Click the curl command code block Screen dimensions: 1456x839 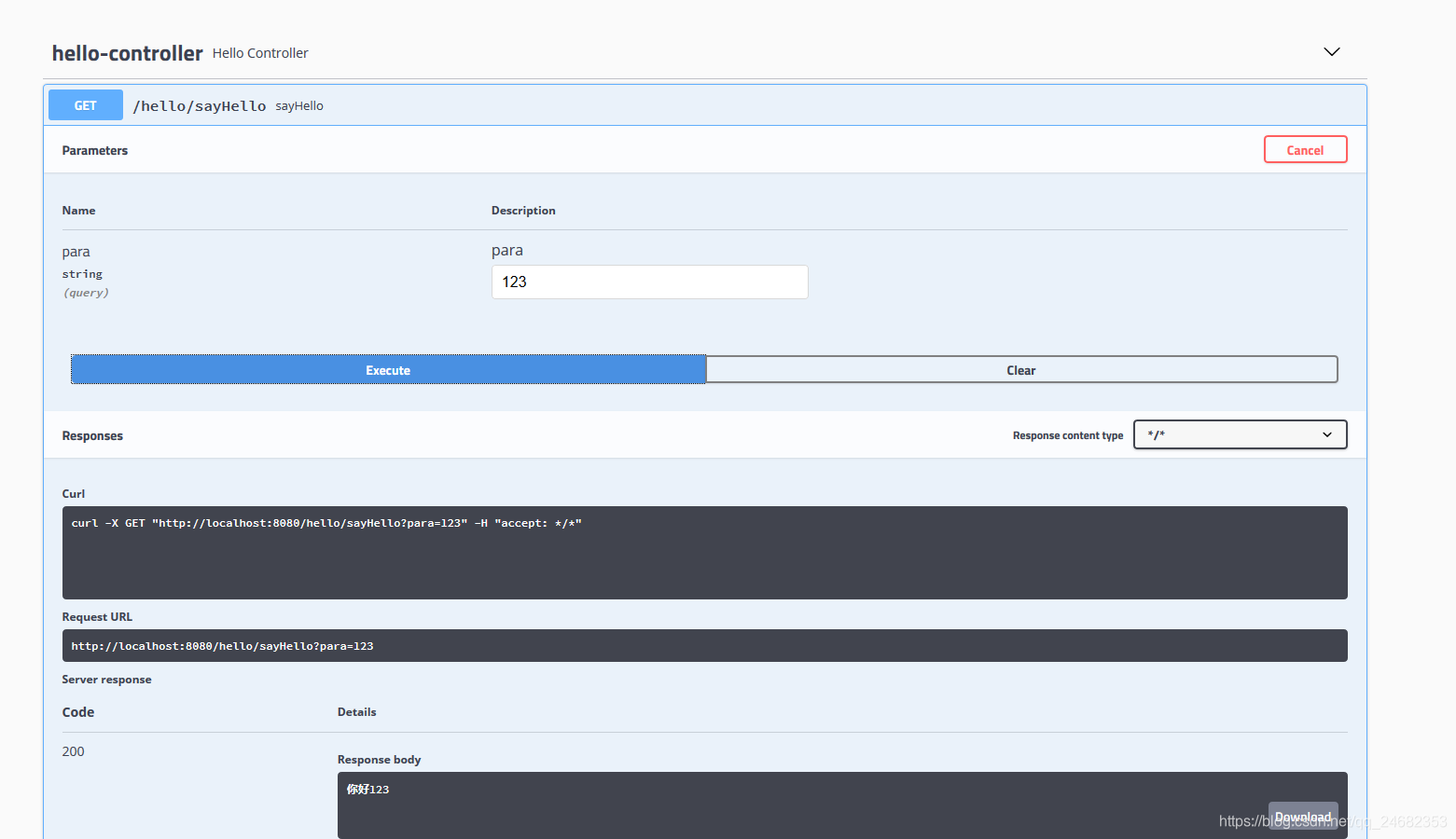tap(704, 553)
